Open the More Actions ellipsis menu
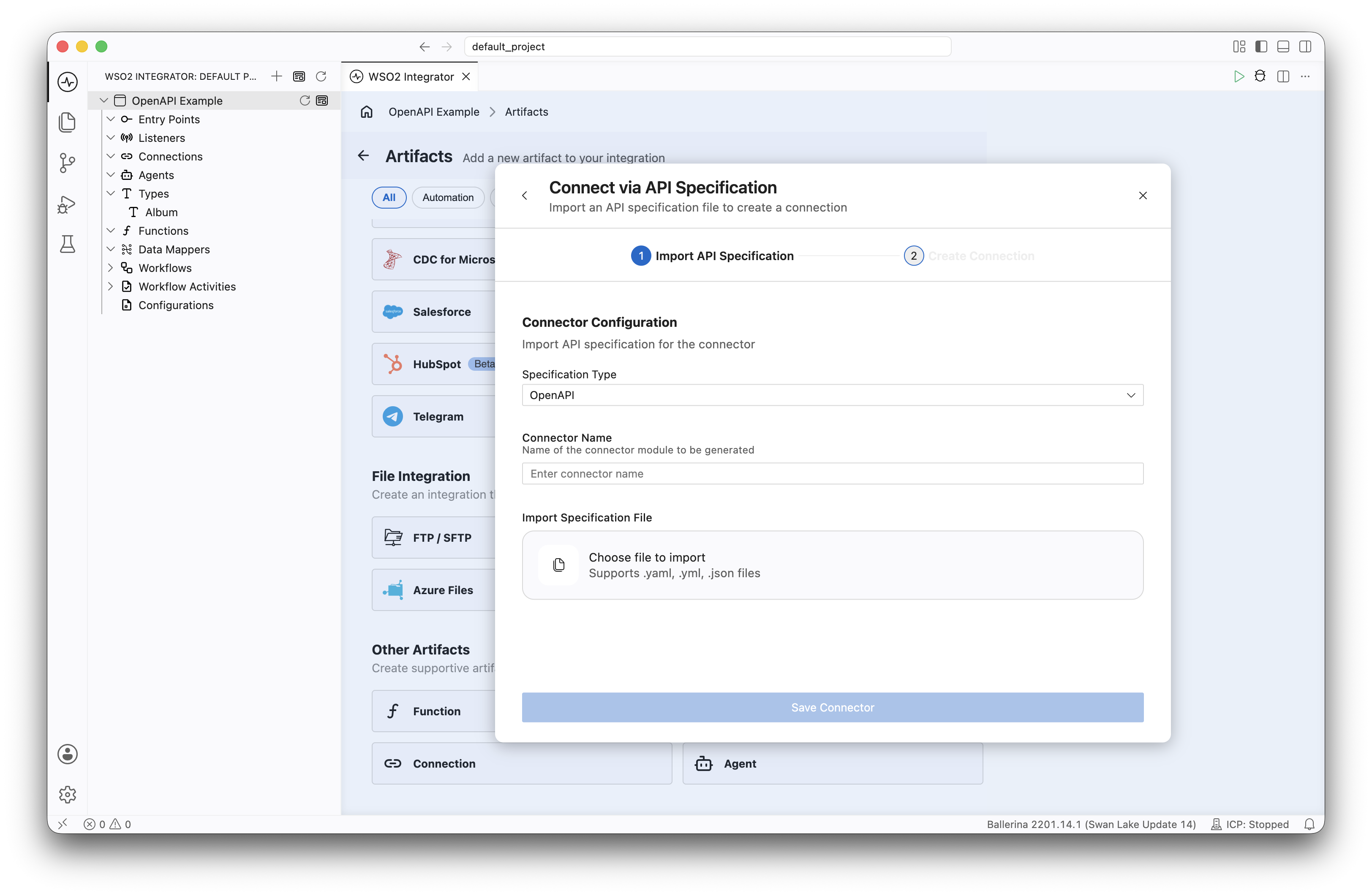 tap(1306, 76)
